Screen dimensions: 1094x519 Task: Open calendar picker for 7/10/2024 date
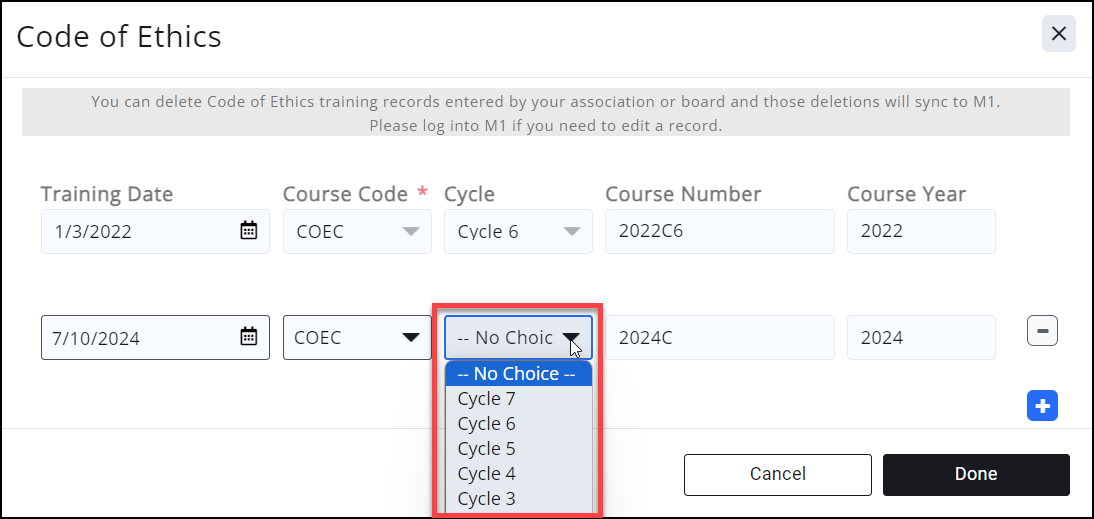click(x=249, y=337)
